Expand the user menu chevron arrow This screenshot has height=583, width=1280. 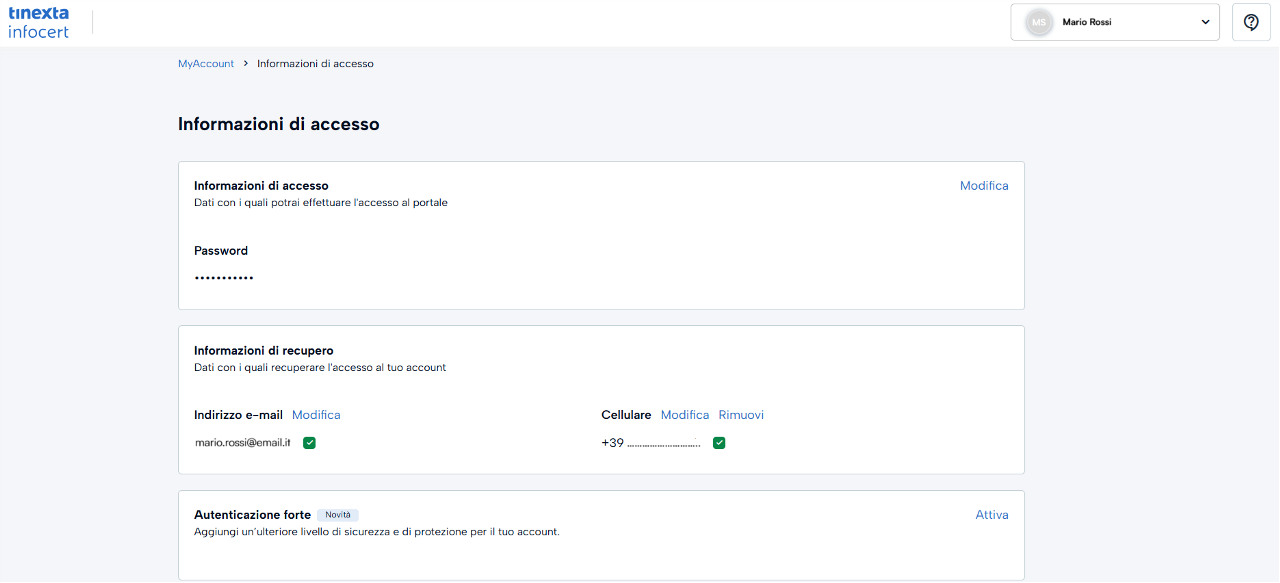pyautogui.click(x=1205, y=22)
